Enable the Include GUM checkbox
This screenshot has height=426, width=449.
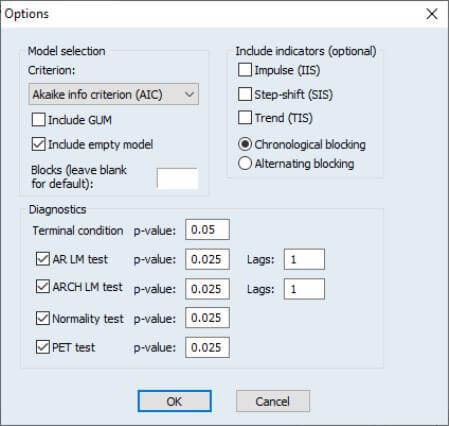[x=39, y=120]
